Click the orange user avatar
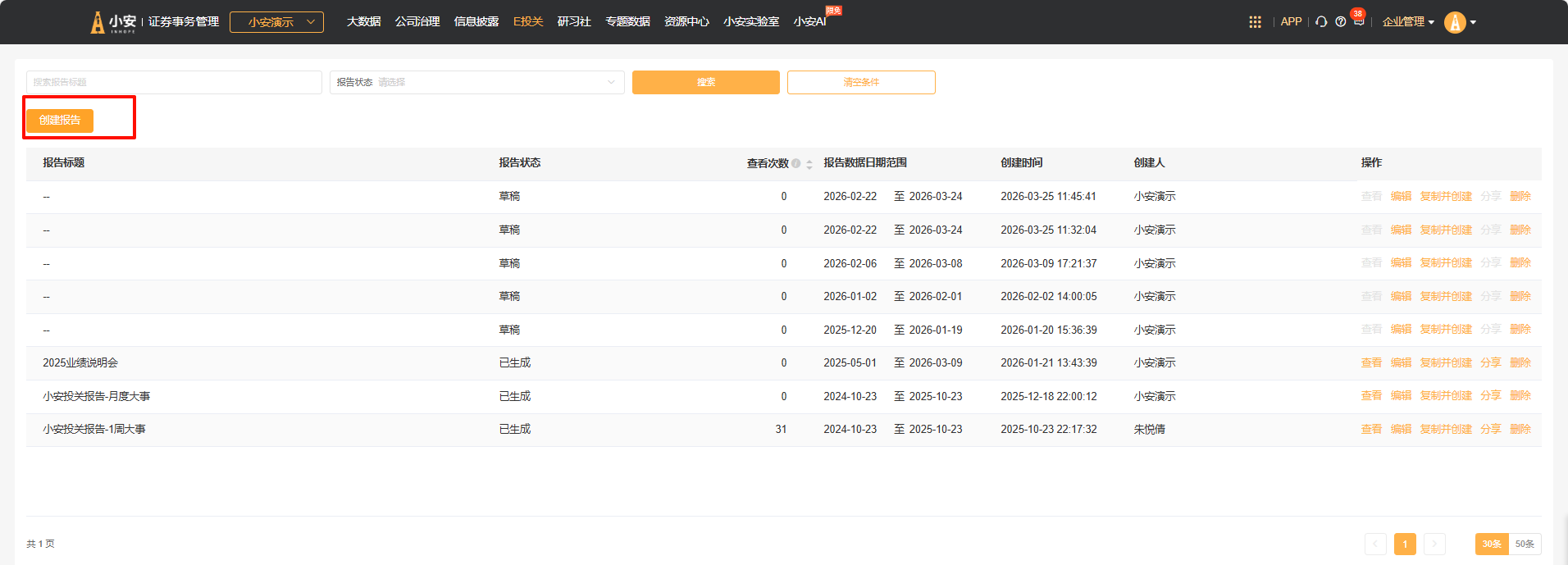The width and height of the screenshot is (1568, 565). [x=1455, y=22]
